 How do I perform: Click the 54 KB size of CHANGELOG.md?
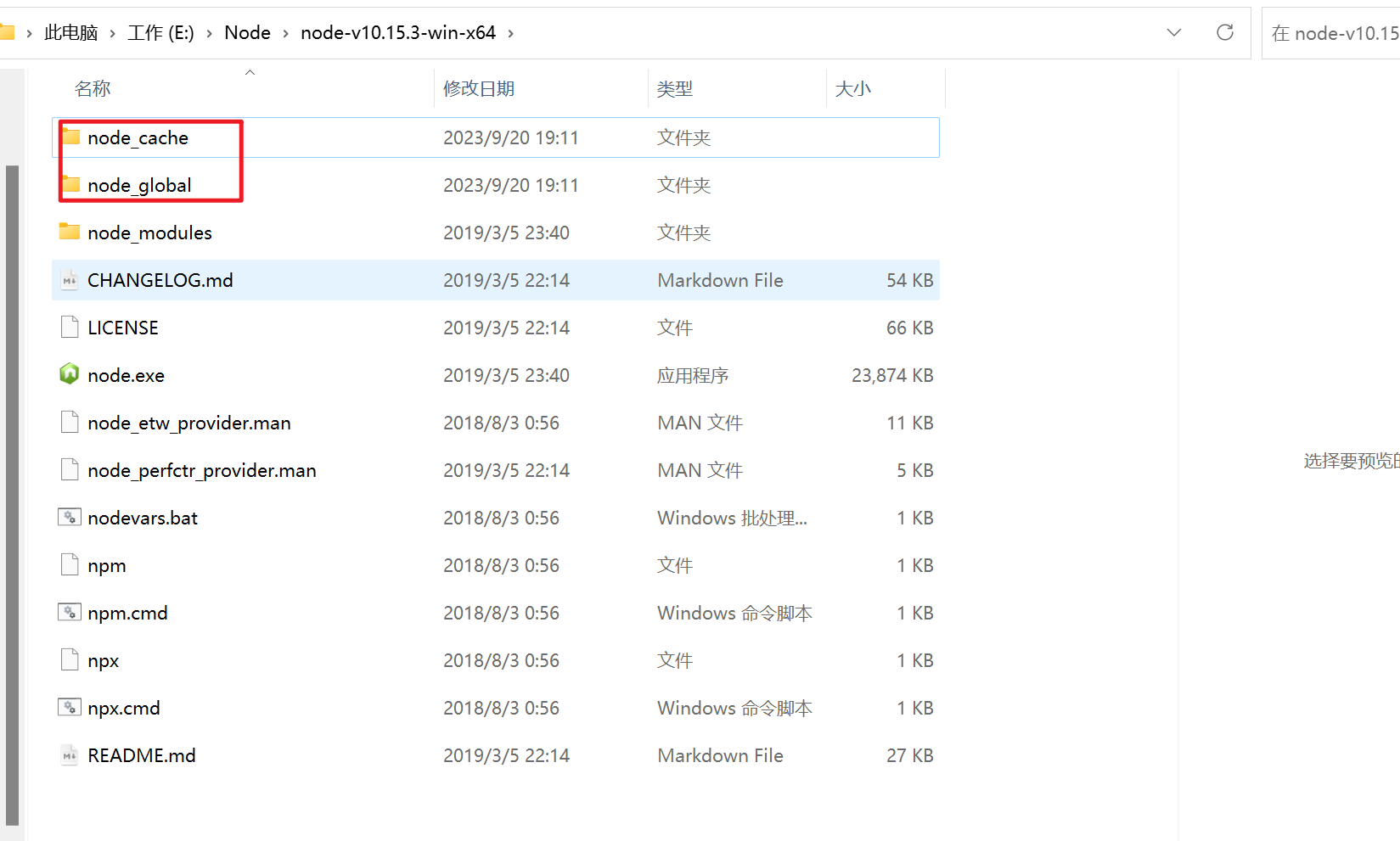pos(910,280)
